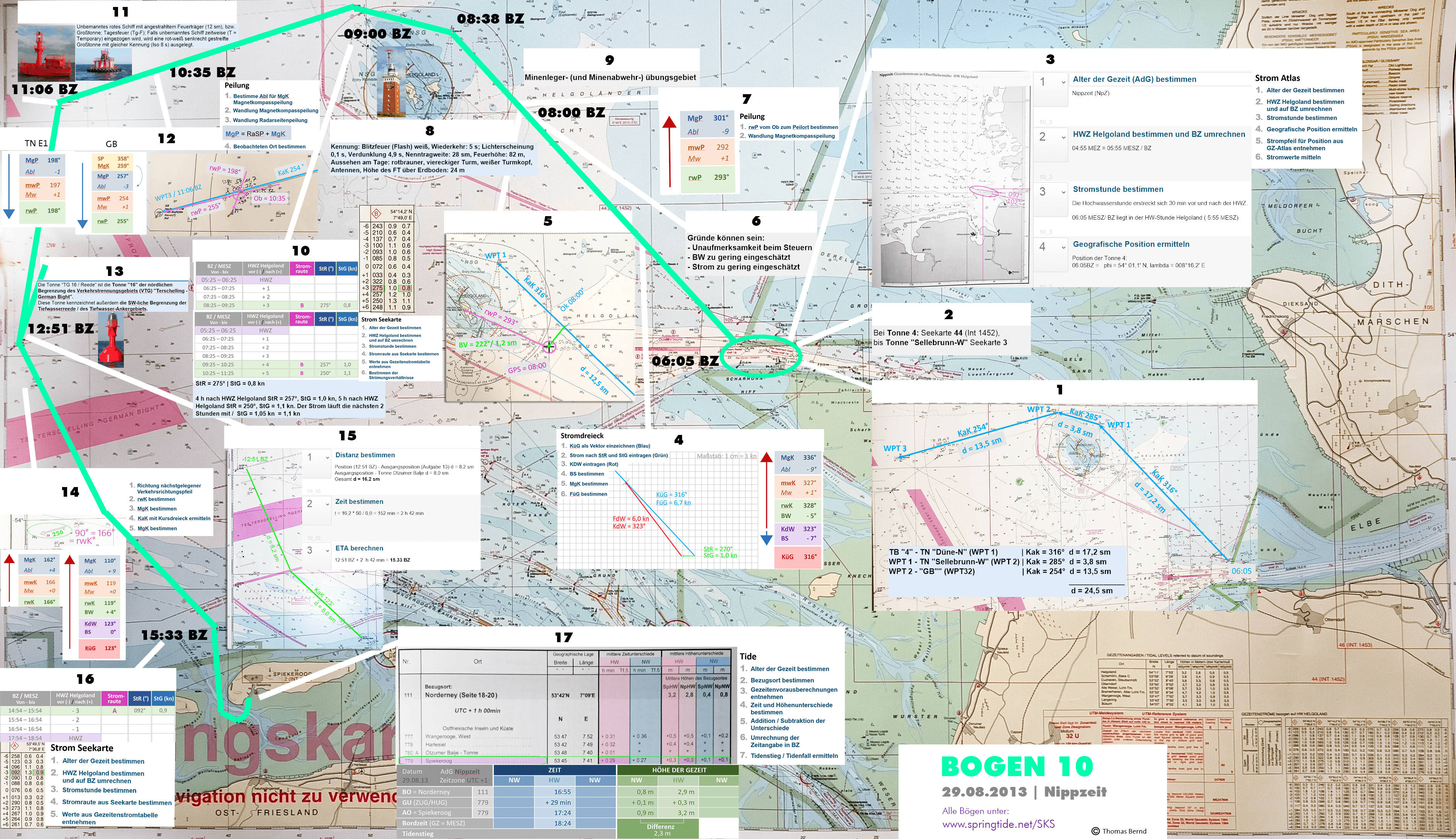Expand step 3 chevron beside ETA berechnen
The image size is (1456, 839).
click(x=327, y=551)
